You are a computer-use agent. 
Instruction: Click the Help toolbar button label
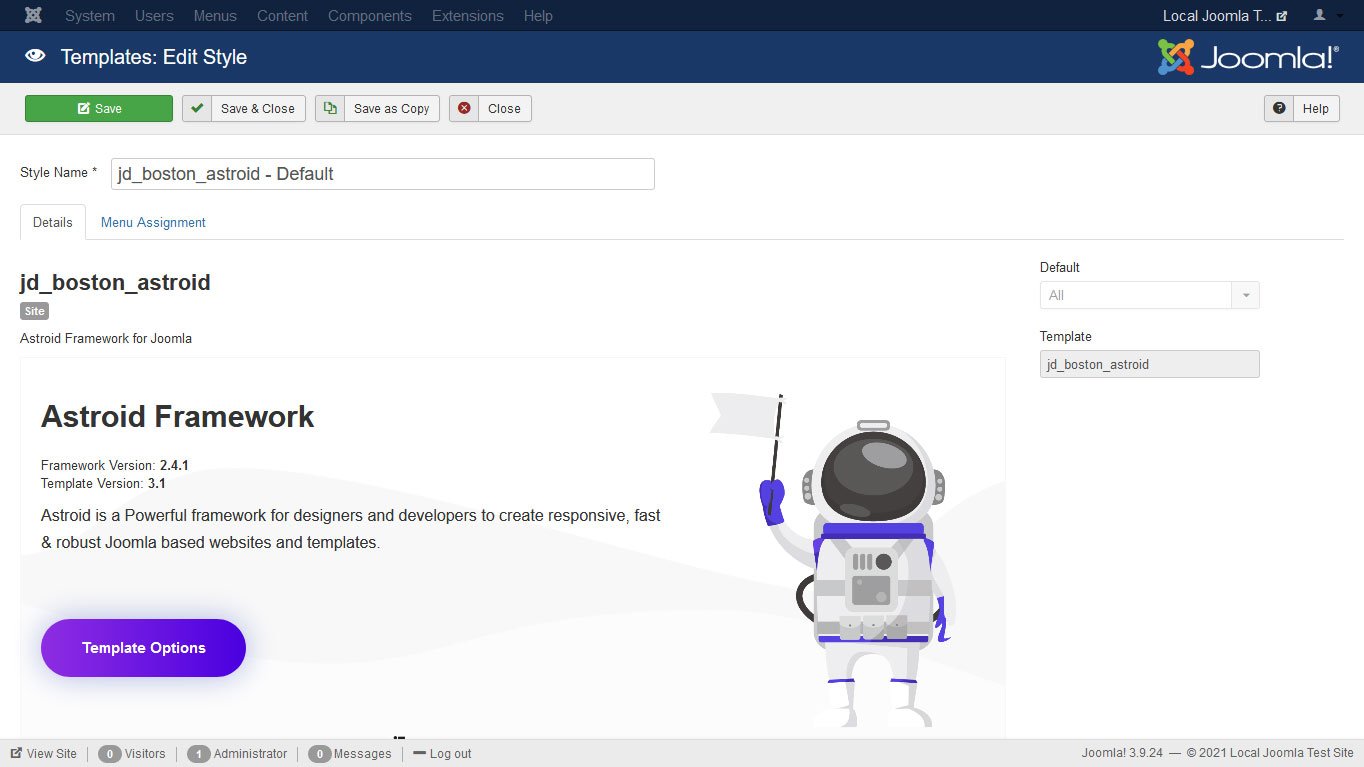tap(1316, 109)
